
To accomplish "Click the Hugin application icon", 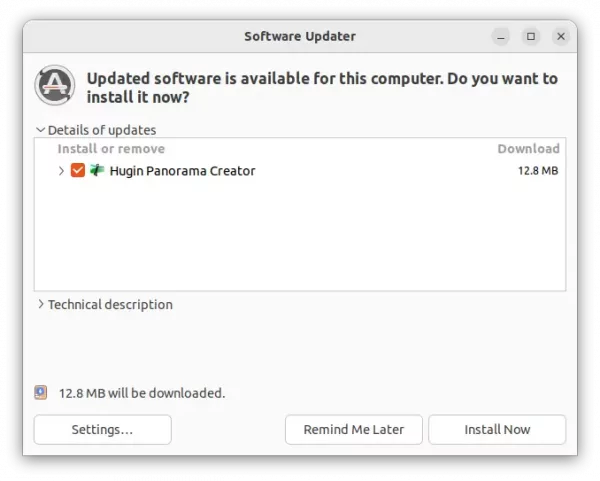I will tap(97, 171).
